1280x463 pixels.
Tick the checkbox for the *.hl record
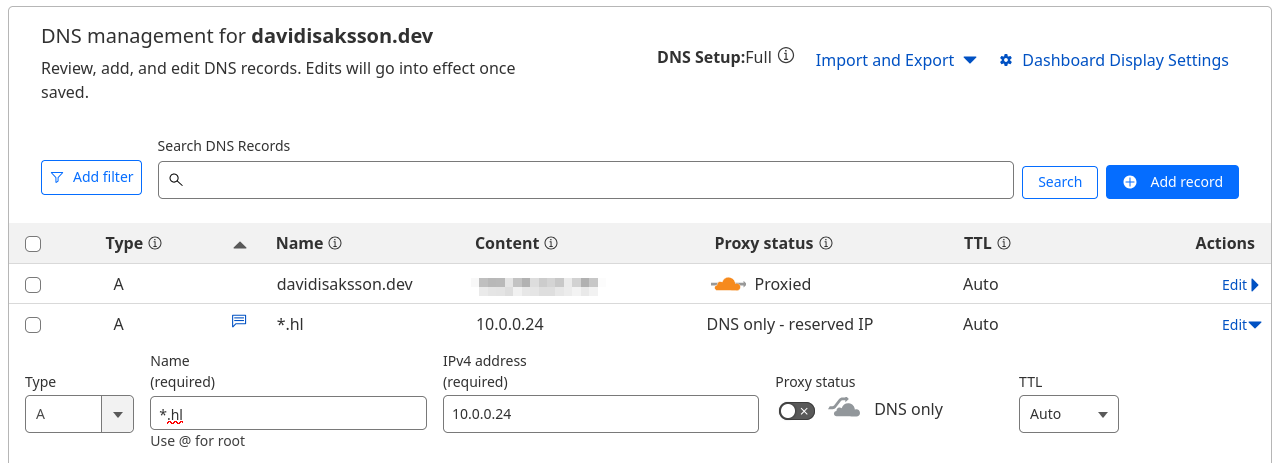[x=33, y=325]
